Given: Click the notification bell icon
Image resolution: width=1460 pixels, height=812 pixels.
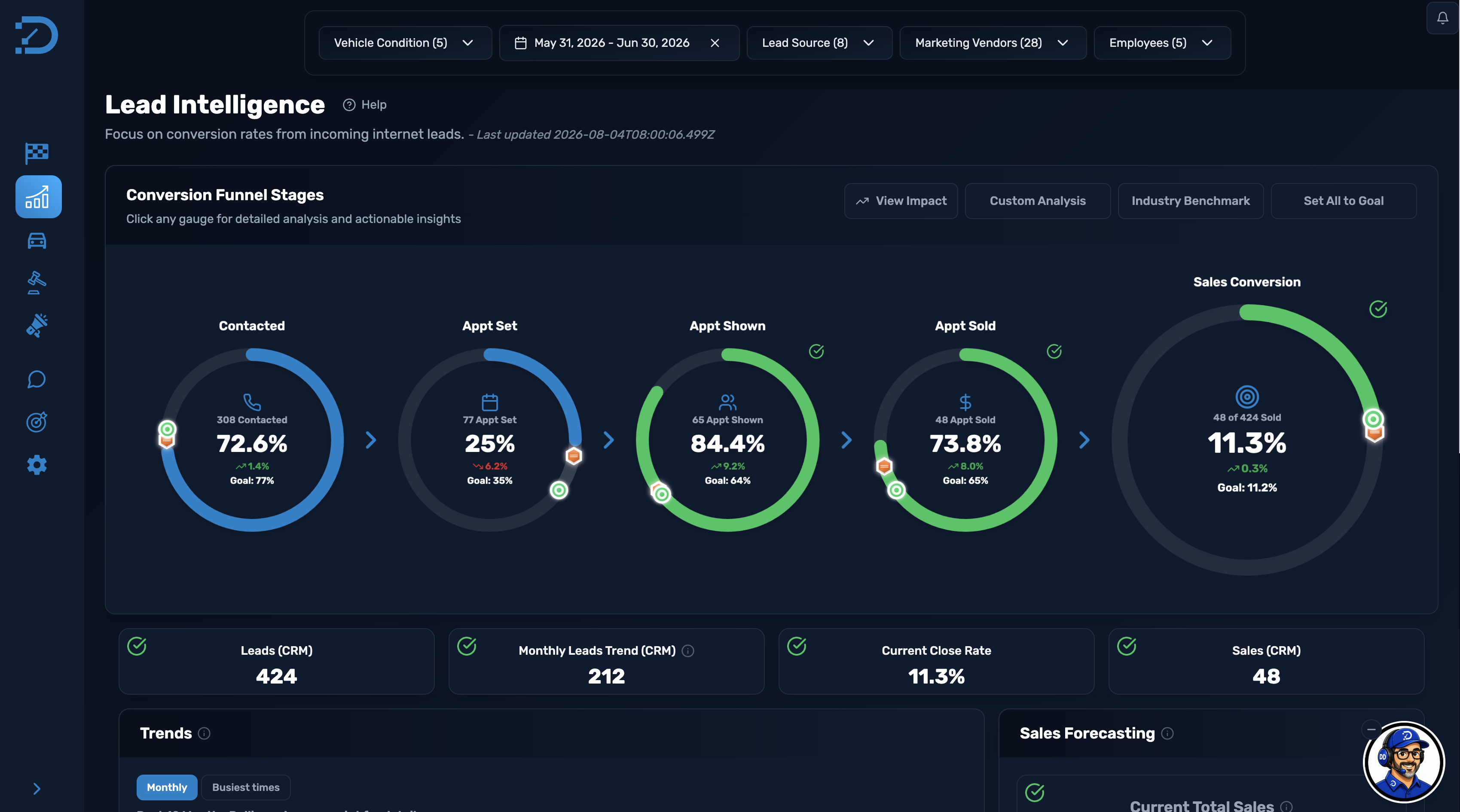Looking at the screenshot, I should [1442, 18].
